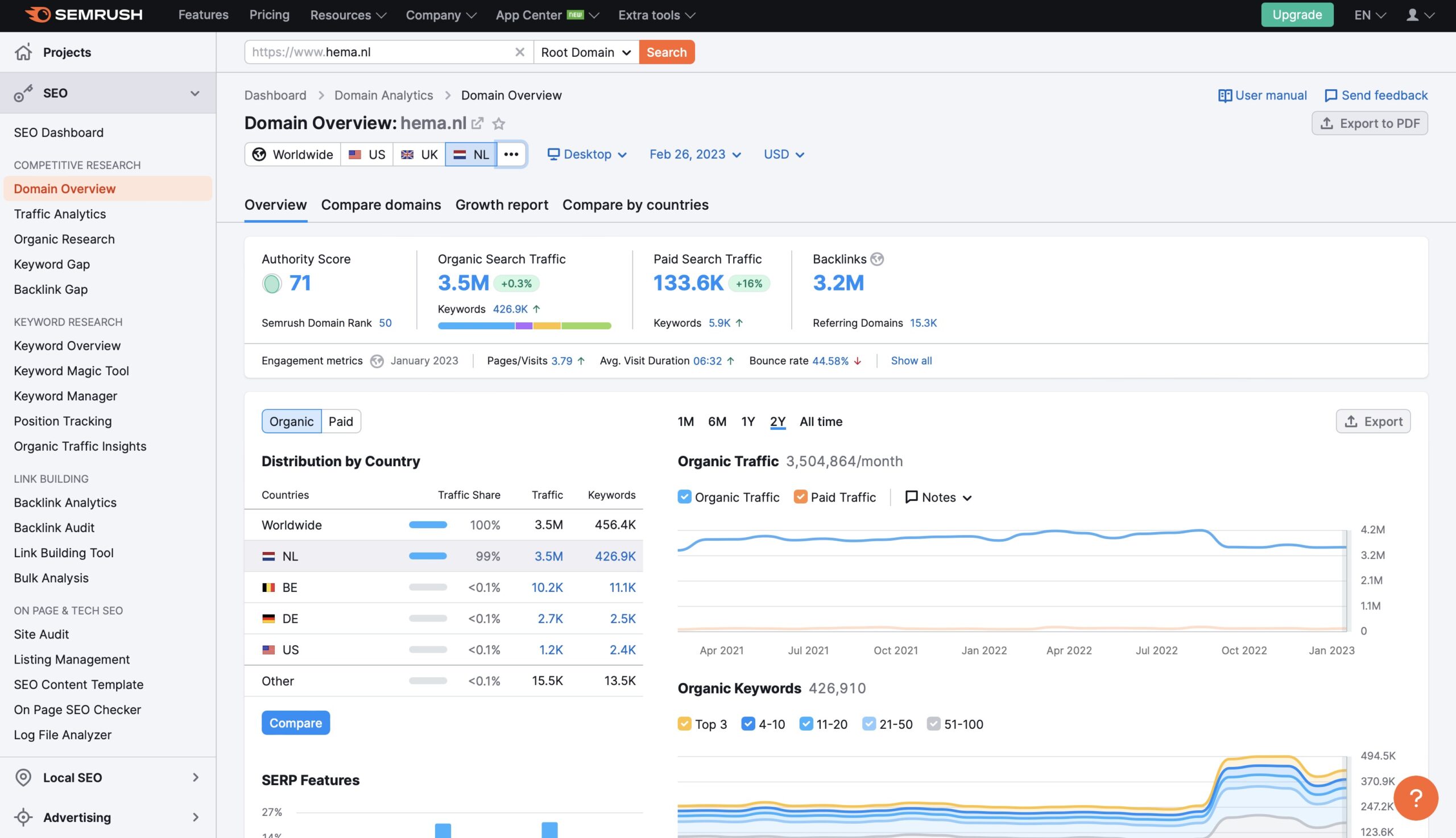Clear the domain search field
The image size is (1456, 838).
519,52
